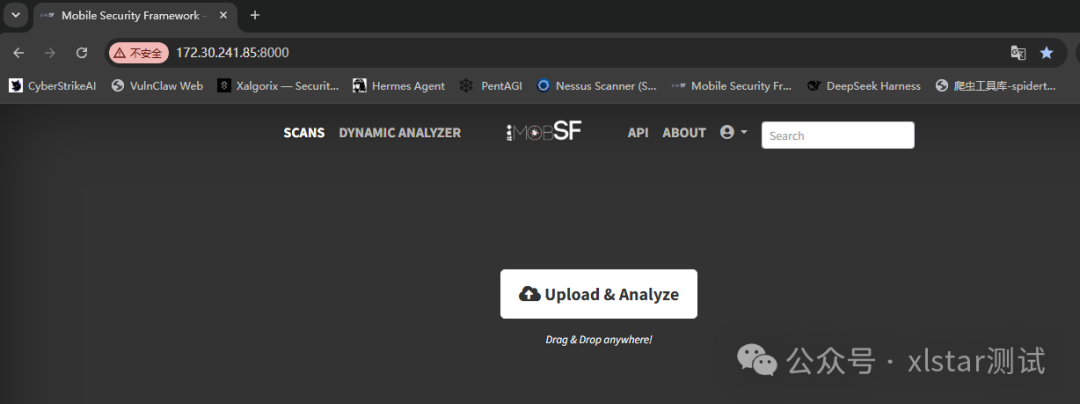Click the translate page icon

[x=1017, y=53]
